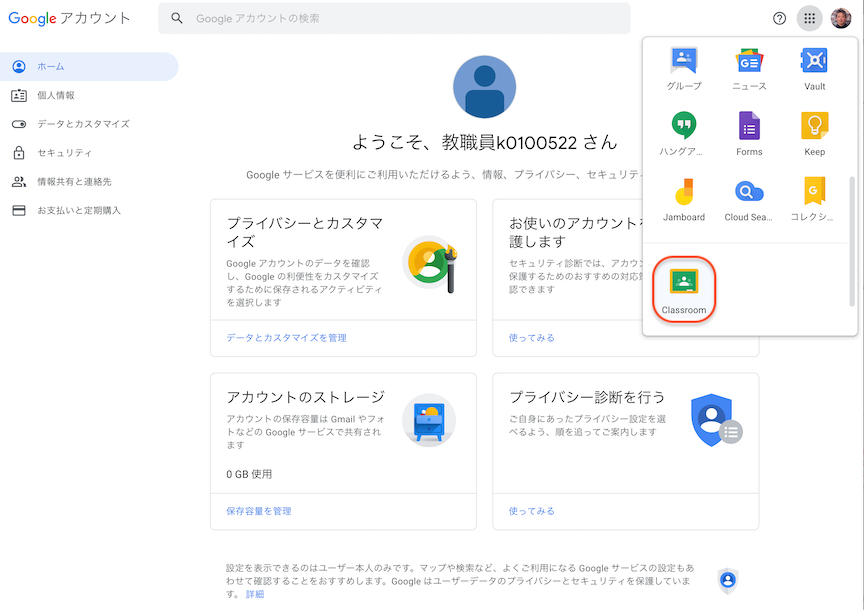Open 個人情報 in the sidebar
864x610 pixels.
(x=88, y=95)
